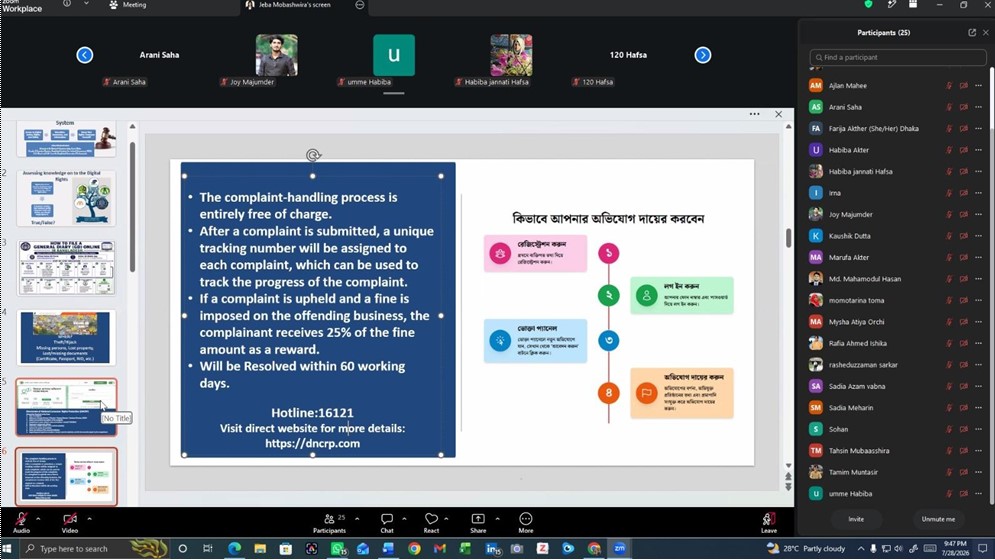
Task: Select Jeba Mobashwira's screen tab
Action: 294,5
